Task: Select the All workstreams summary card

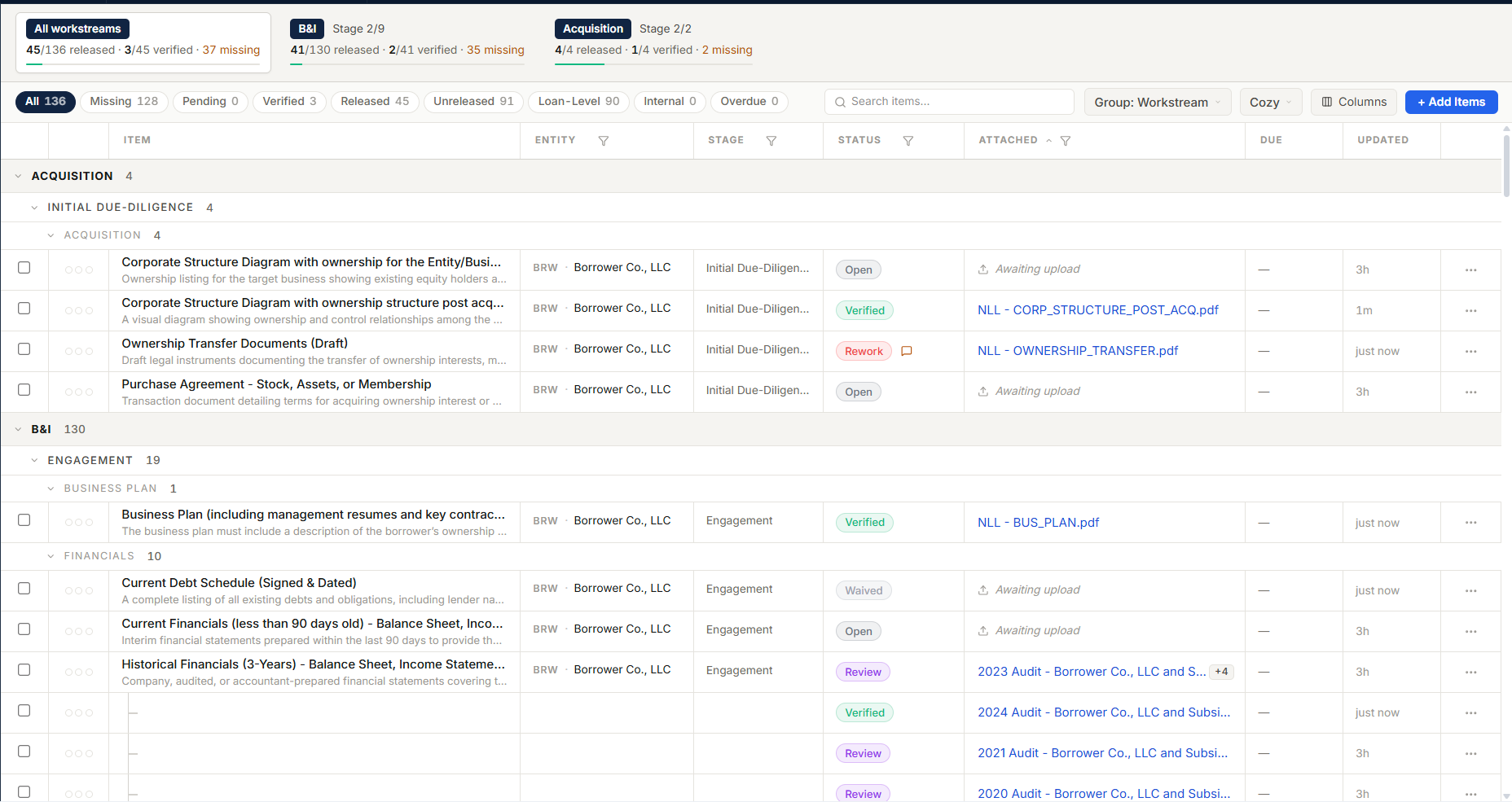Action: 143,42
